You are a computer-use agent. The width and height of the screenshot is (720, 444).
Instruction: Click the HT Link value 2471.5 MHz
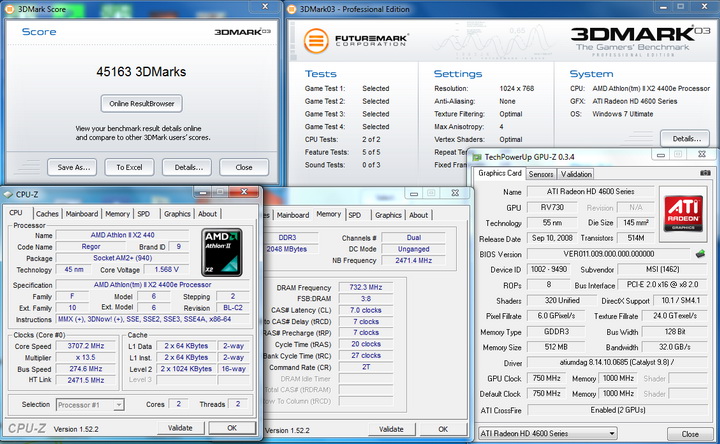[86, 380]
